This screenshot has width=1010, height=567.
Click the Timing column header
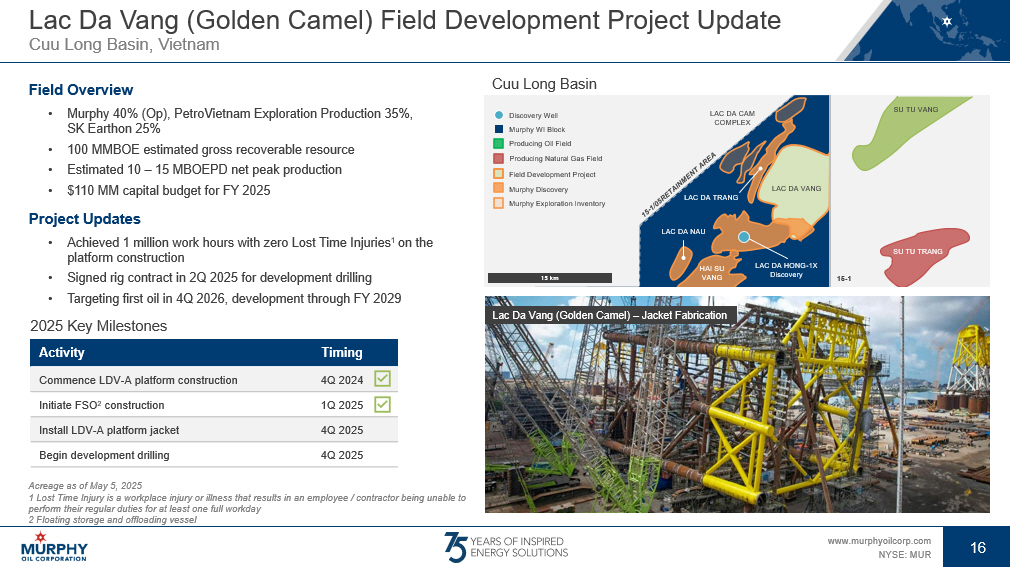[341, 353]
